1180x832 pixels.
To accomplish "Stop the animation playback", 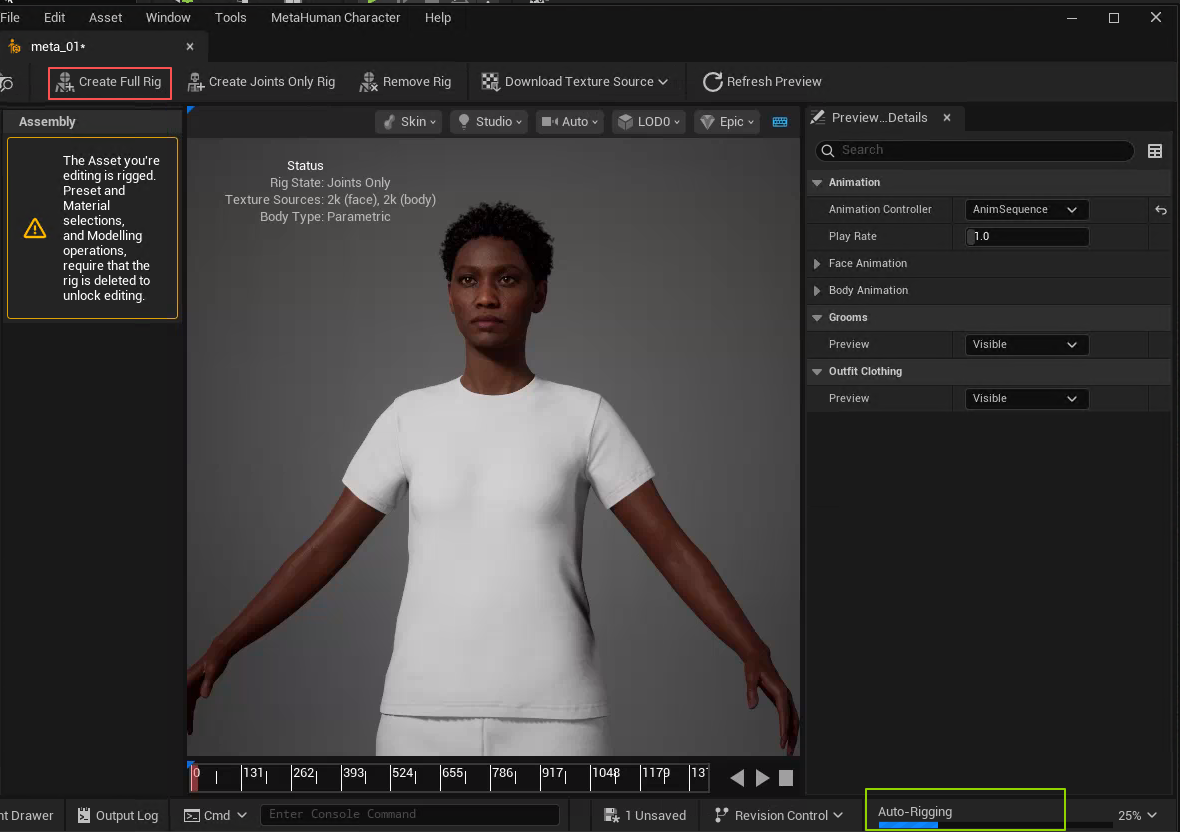I will [786, 778].
